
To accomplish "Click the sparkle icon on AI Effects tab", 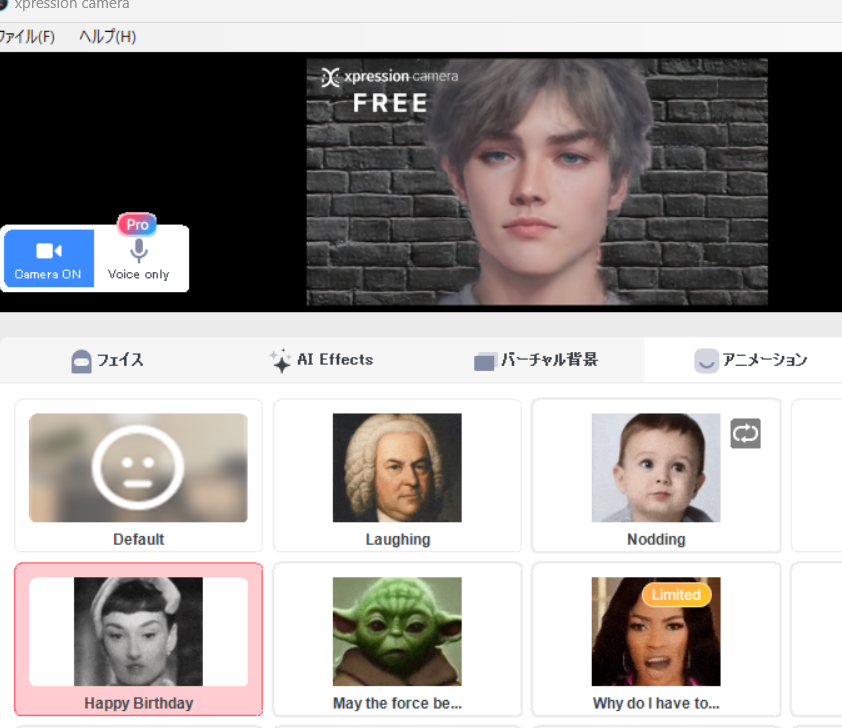I will (x=280, y=360).
